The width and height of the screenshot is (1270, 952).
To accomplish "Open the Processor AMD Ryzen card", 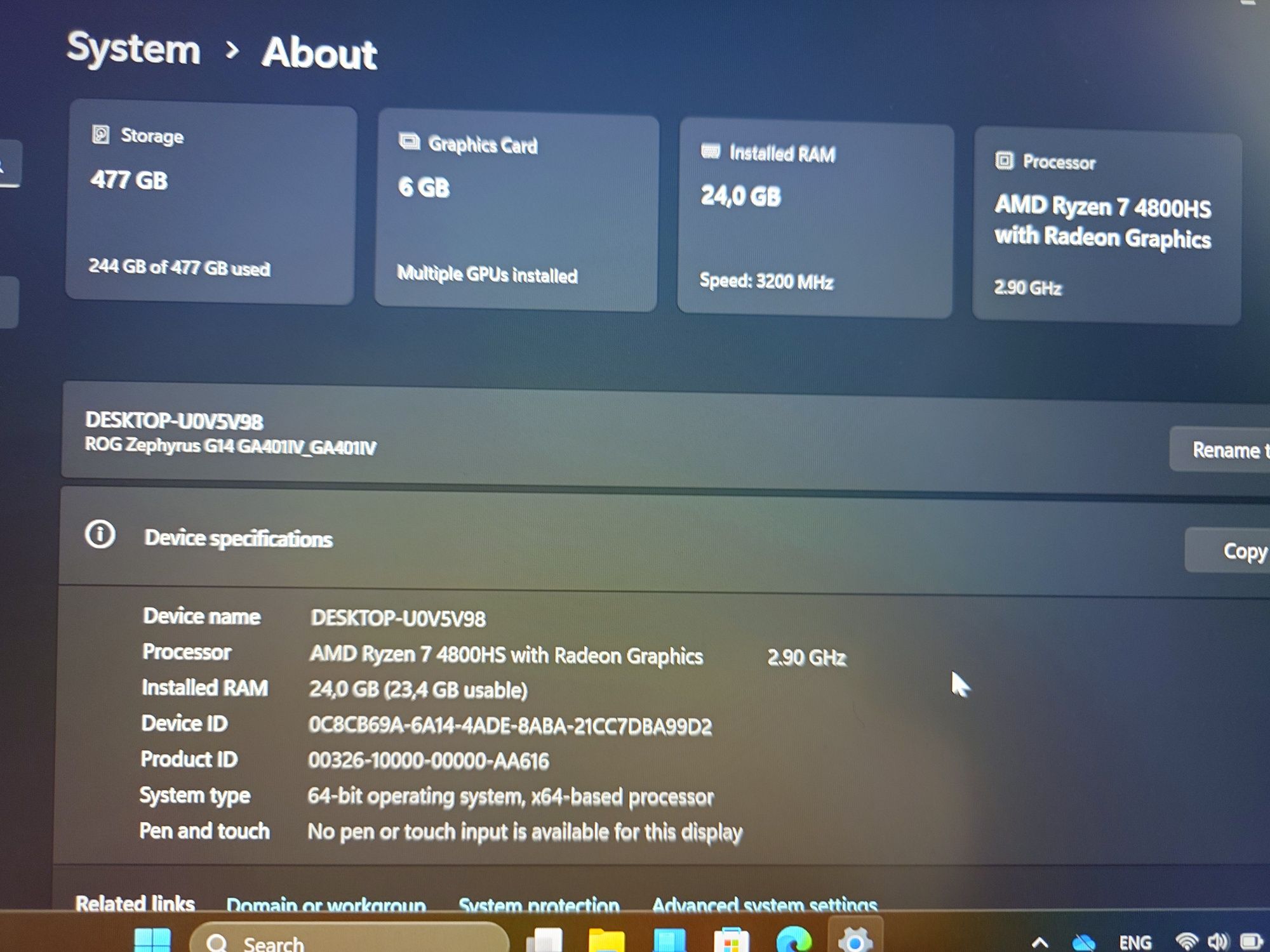I will [x=1107, y=226].
